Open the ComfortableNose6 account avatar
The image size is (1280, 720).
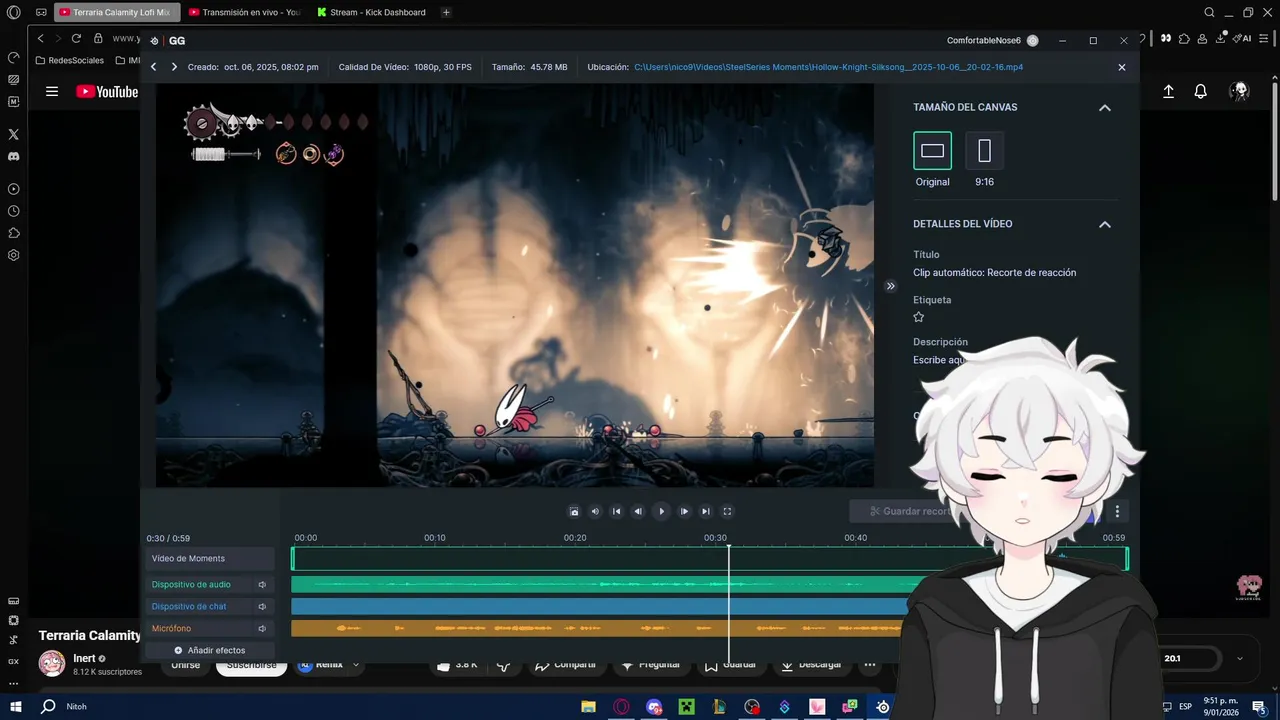click(1032, 41)
